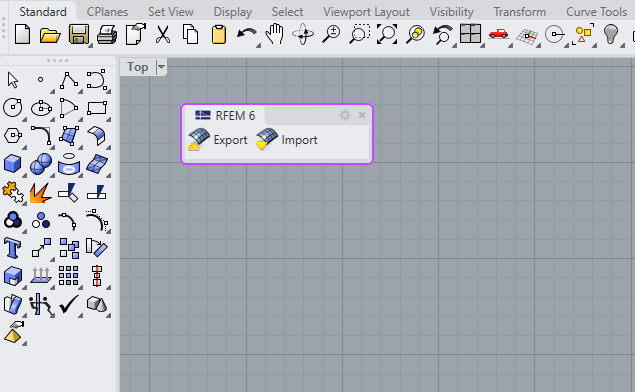Image resolution: width=635 pixels, height=392 pixels.
Task: Select the Fillet Curves tool
Action: point(41,136)
